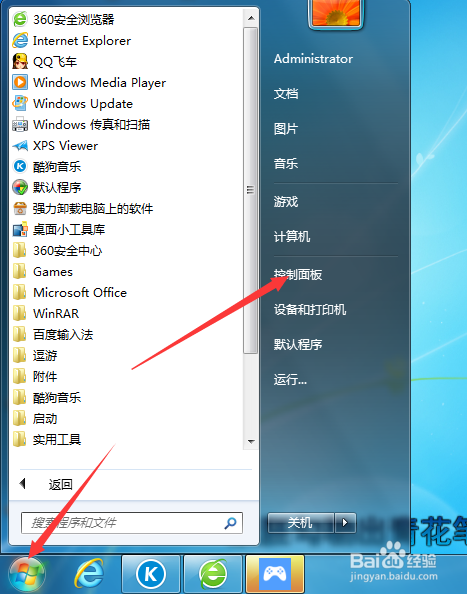Launch the XPS Viewer icon
The height and width of the screenshot is (594, 467).
tap(20, 145)
